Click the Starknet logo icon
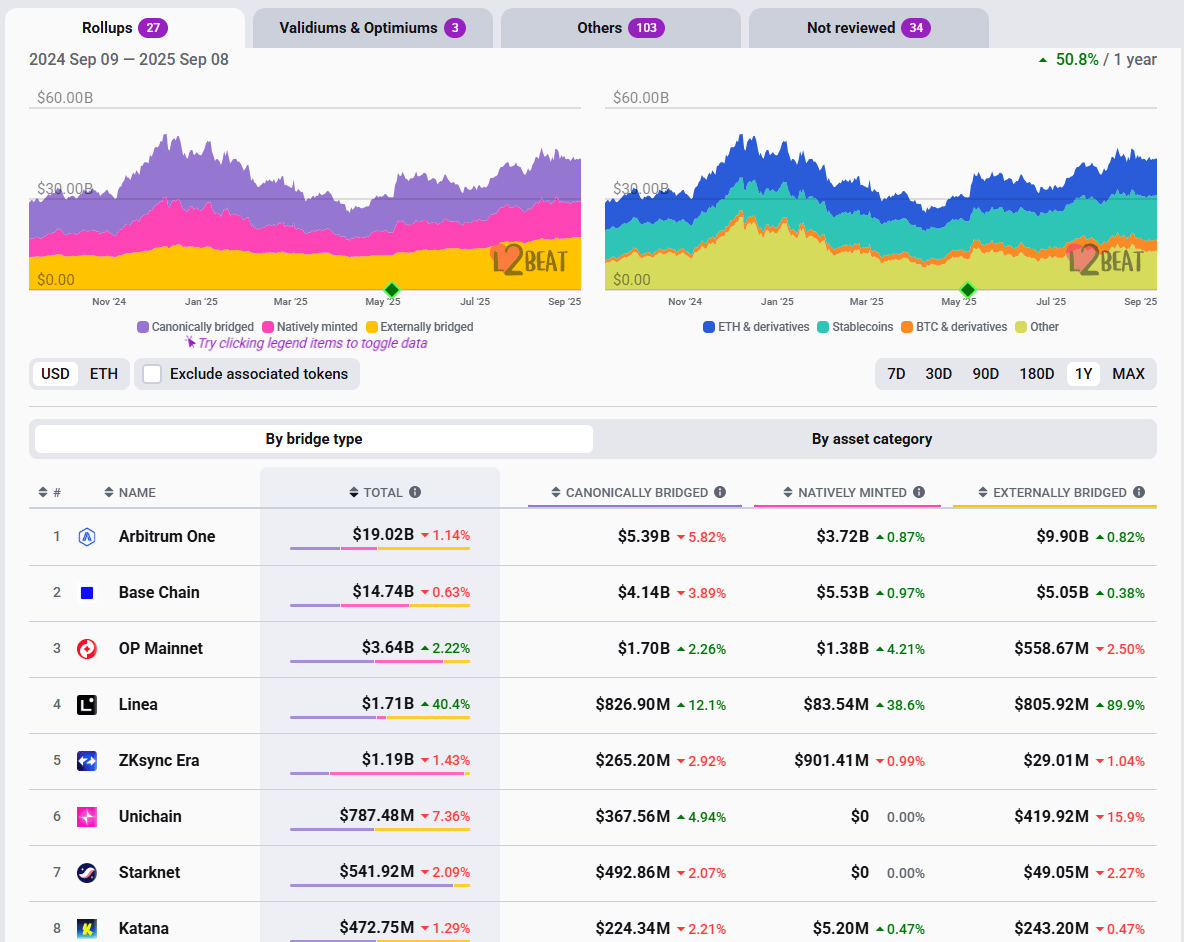This screenshot has height=942, width=1184. pos(87,873)
